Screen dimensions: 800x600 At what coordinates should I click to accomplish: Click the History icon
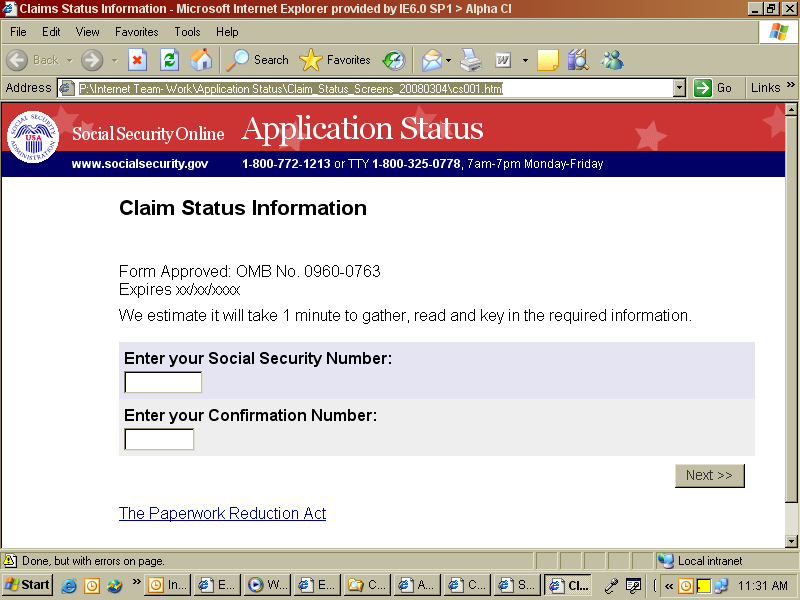coord(394,60)
